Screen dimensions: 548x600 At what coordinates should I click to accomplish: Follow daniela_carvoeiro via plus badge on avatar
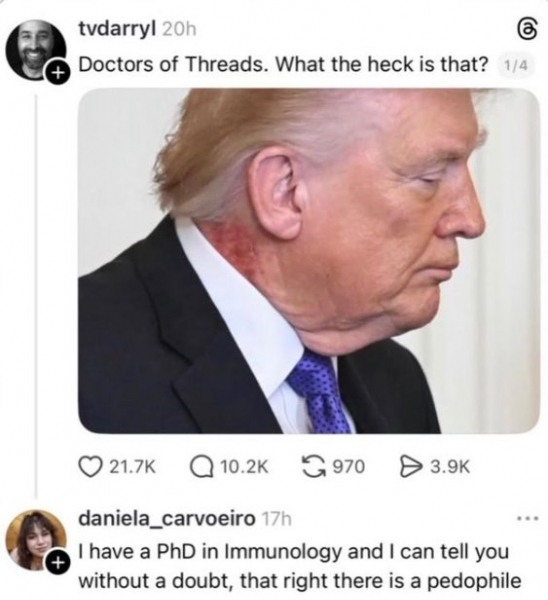56,562
